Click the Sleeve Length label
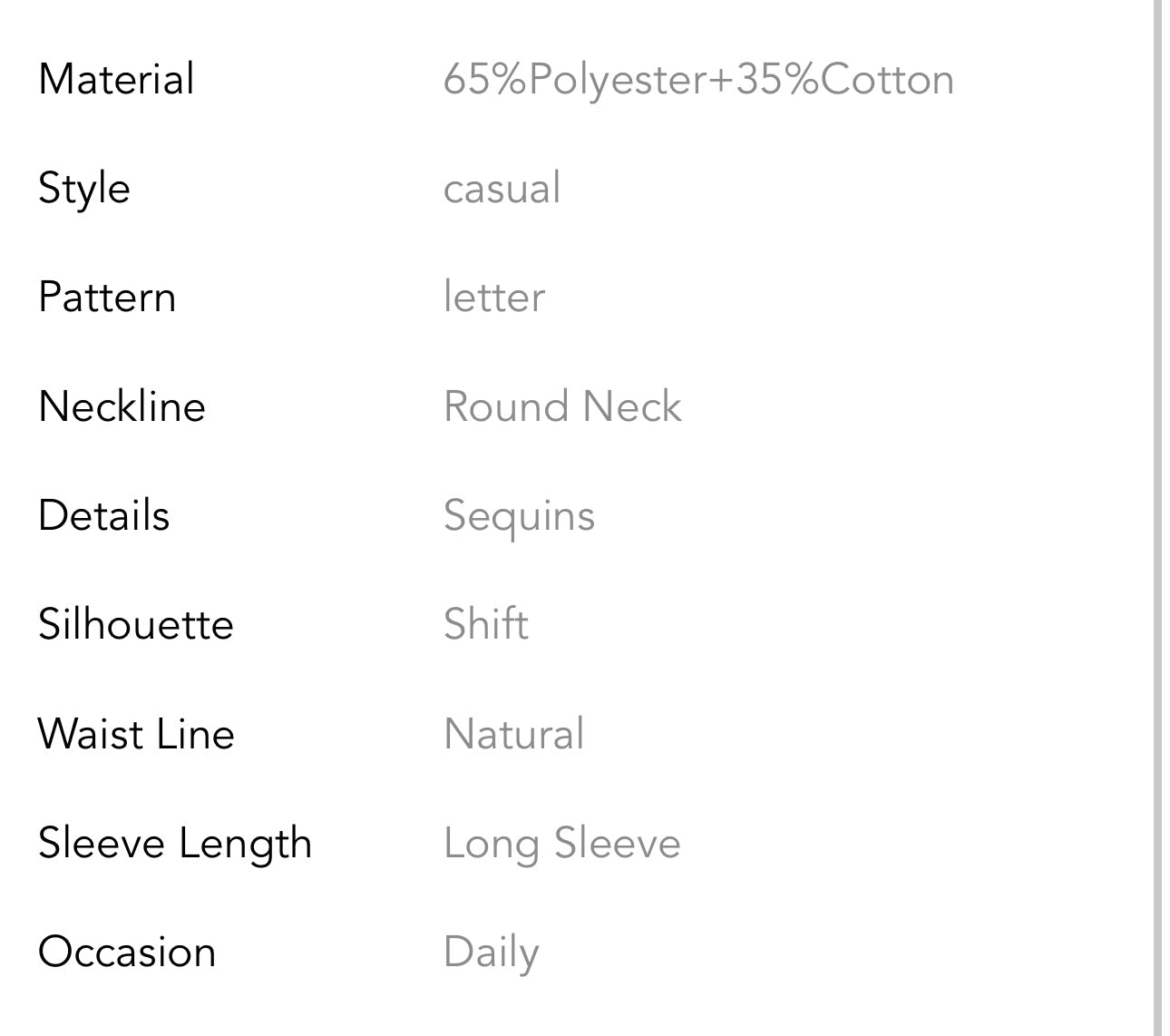The image size is (1170, 1036). tap(175, 844)
